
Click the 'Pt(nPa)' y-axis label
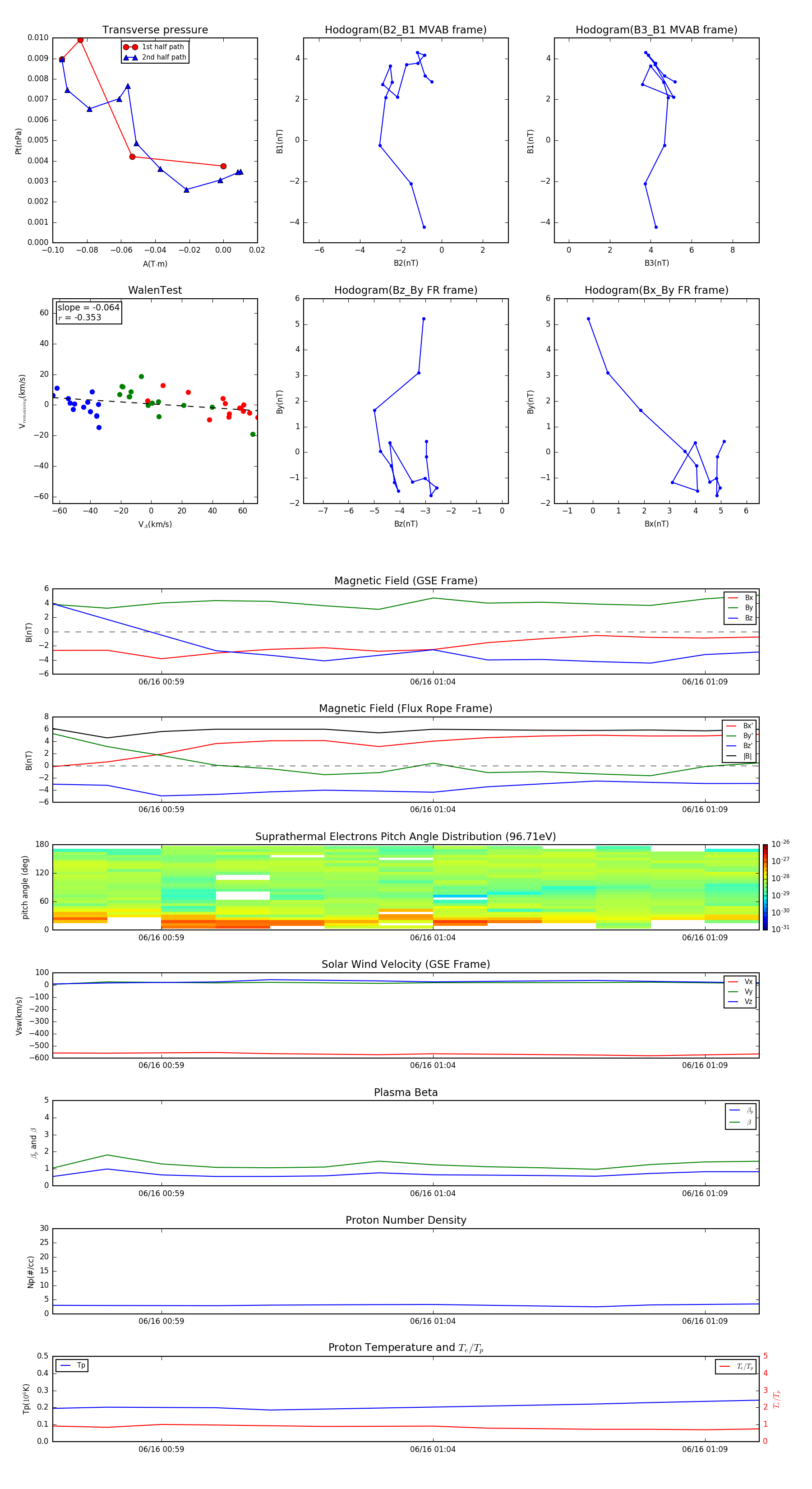(x=18, y=141)
